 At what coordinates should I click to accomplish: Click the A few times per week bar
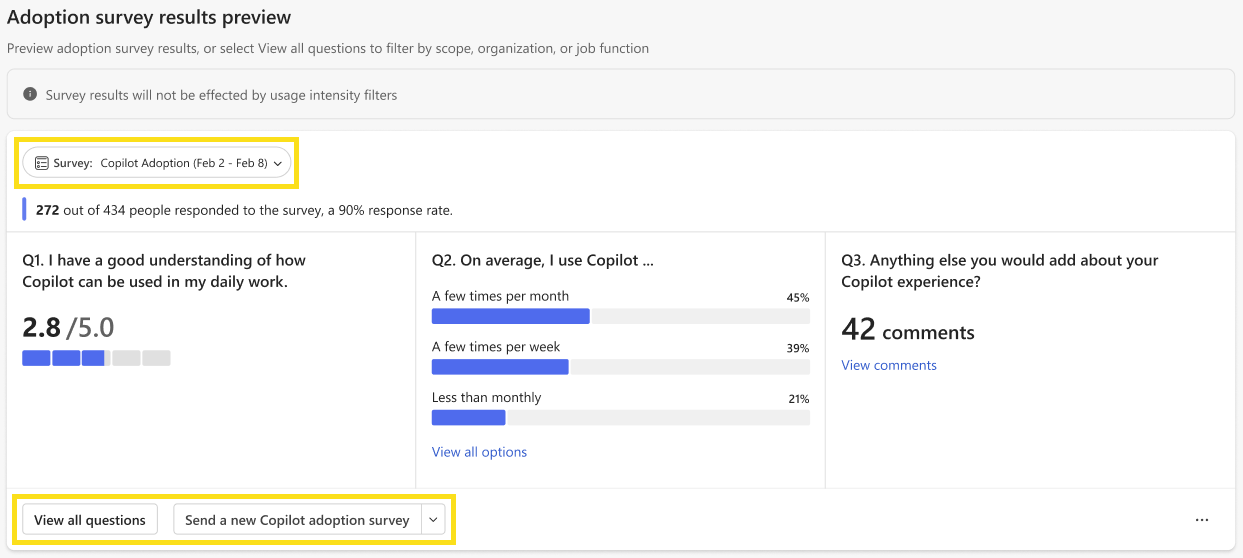(620, 367)
